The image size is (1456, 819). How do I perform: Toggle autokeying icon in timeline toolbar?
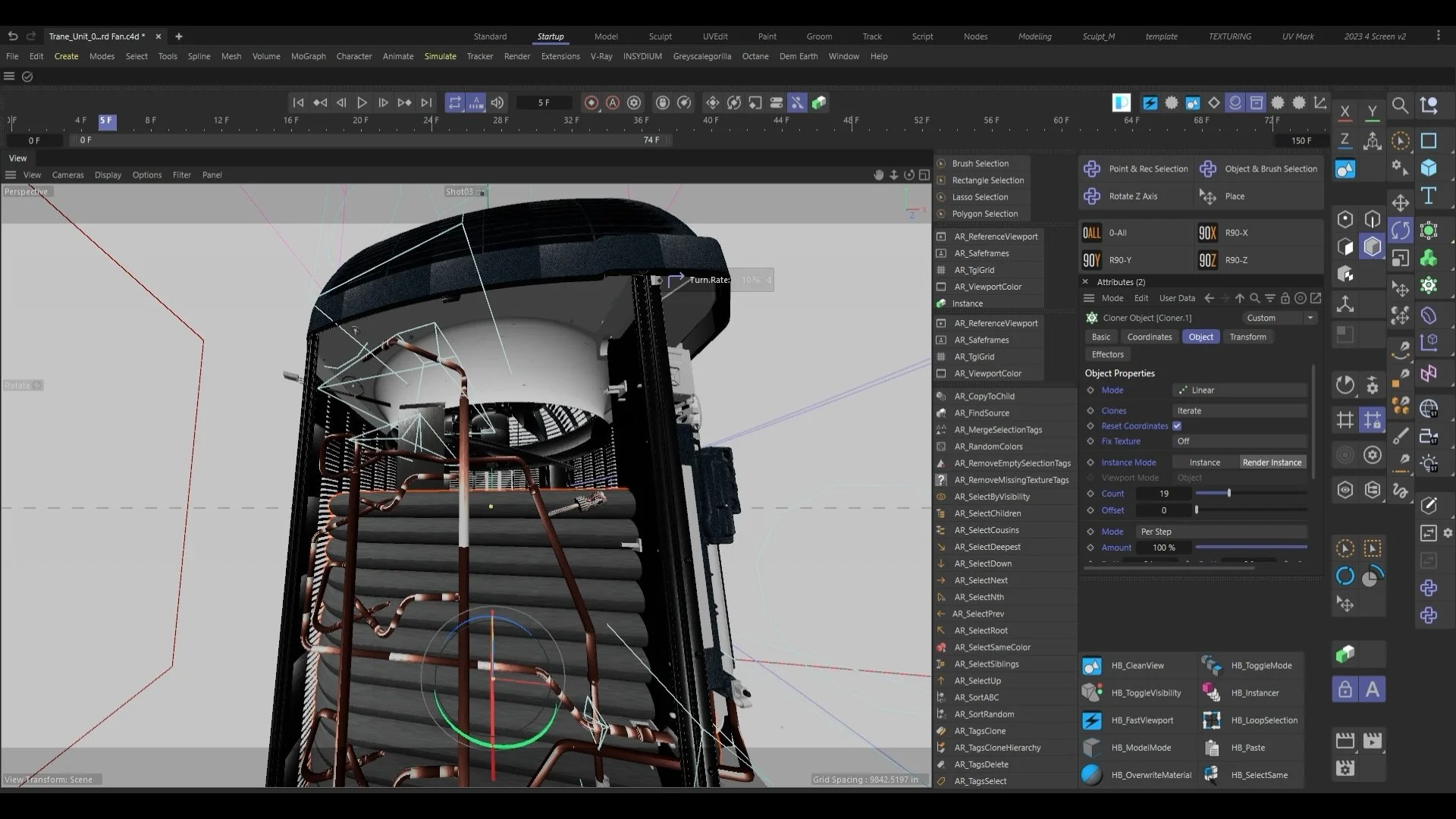point(613,102)
